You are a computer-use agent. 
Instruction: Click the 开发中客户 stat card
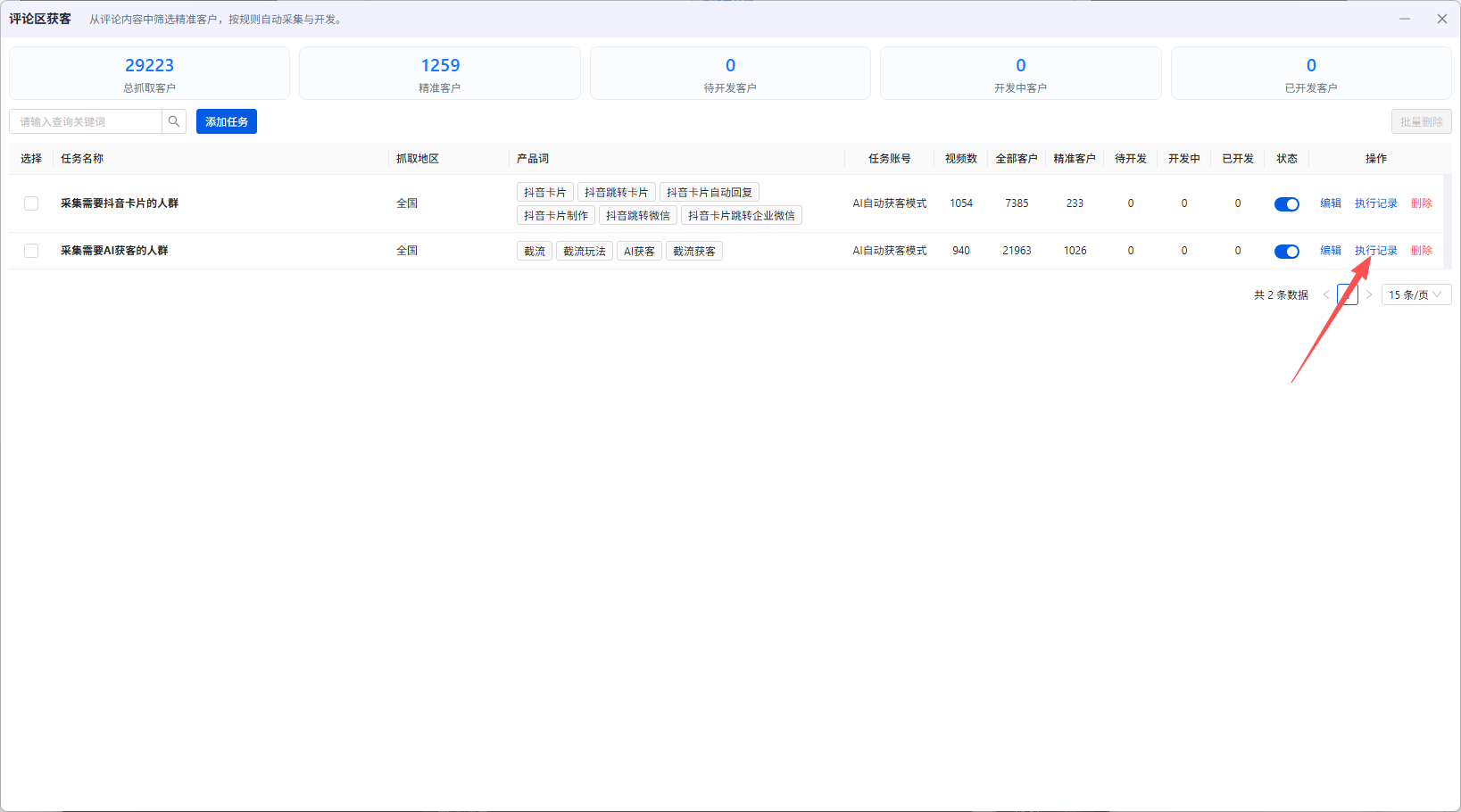coord(1021,73)
